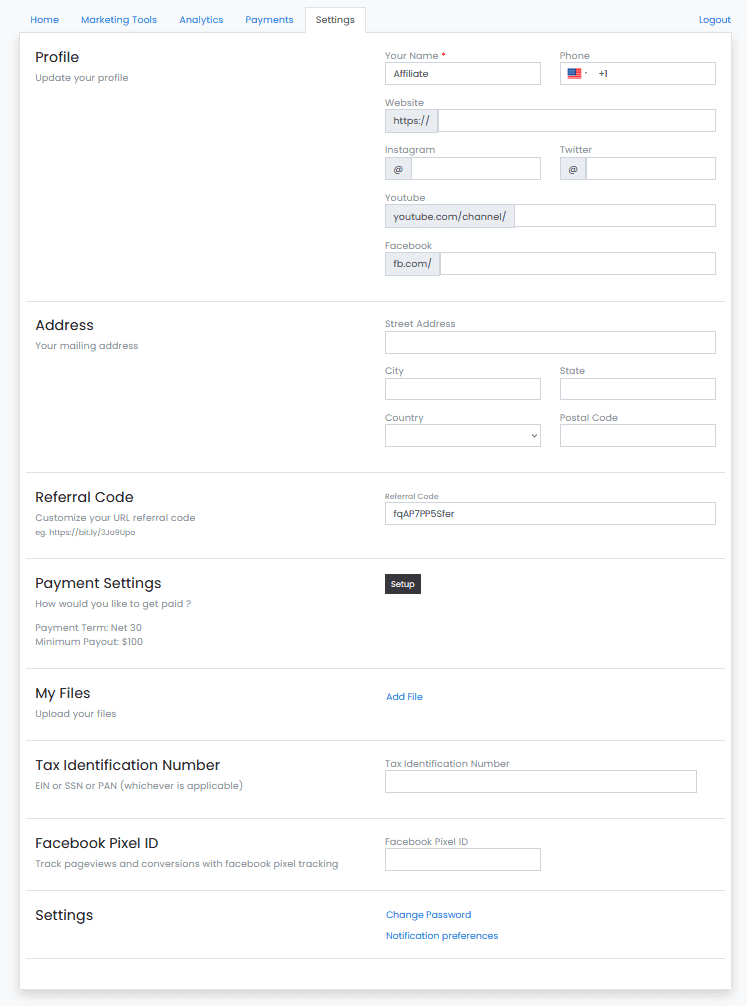Open Notification preferences
This screenshot has height=1006, width=747.
(x=442, y=936)
